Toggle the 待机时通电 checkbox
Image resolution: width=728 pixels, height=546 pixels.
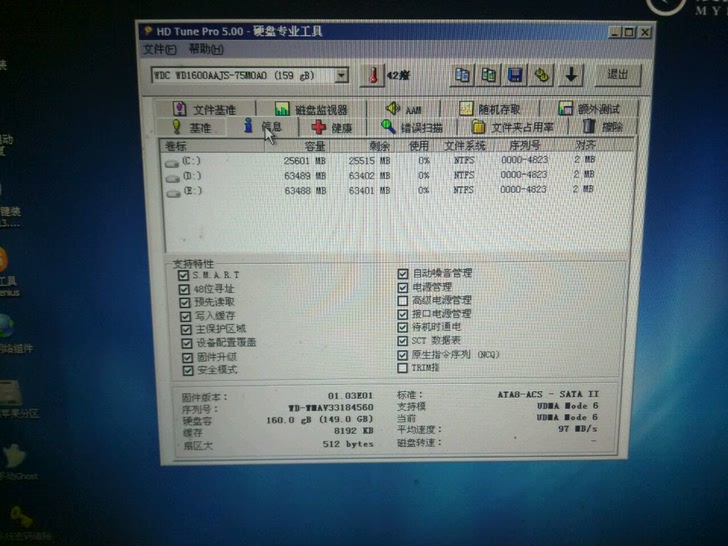pyautogui.click(x=403, y=328)
